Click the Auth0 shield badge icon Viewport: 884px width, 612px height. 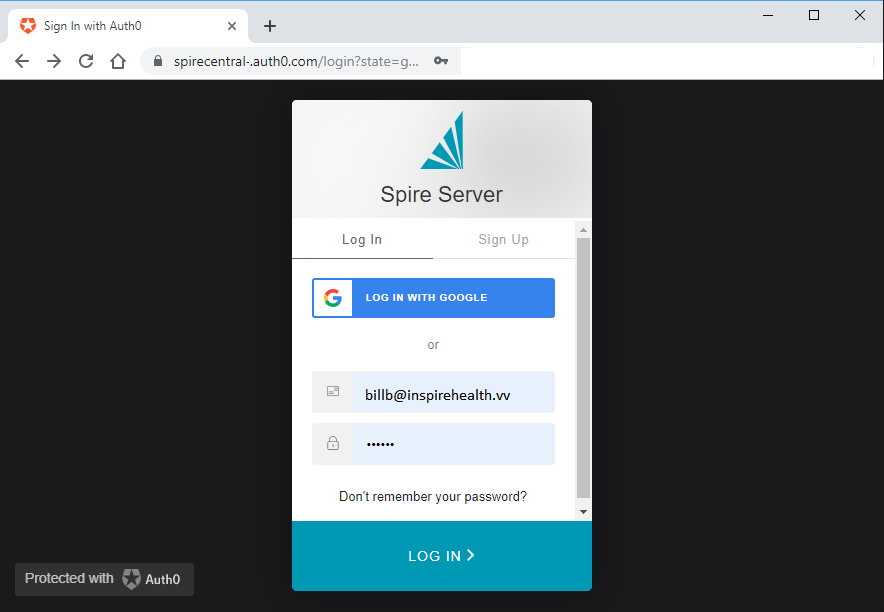[131, 579]
